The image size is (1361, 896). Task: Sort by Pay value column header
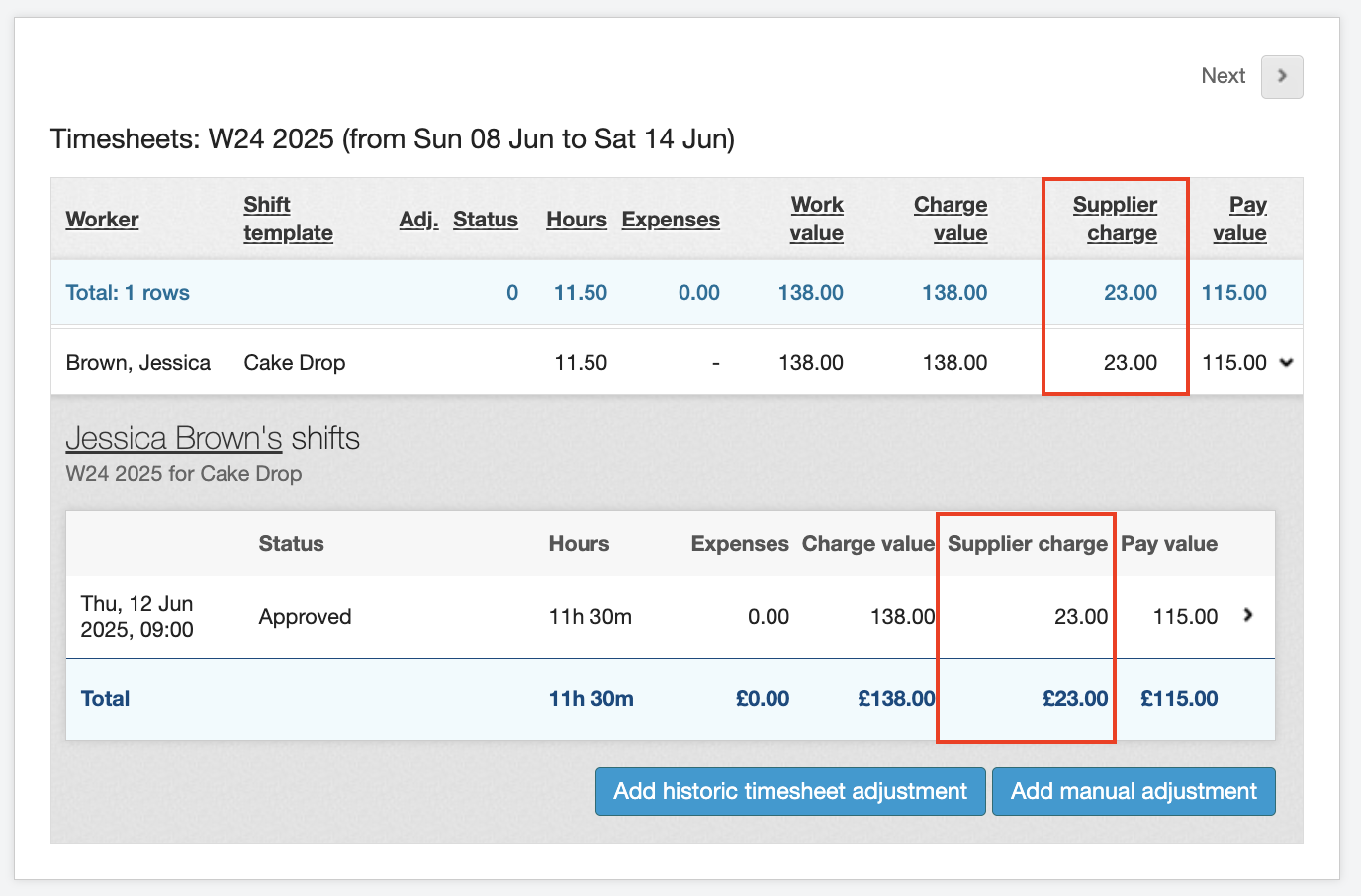coord(1240,219)
